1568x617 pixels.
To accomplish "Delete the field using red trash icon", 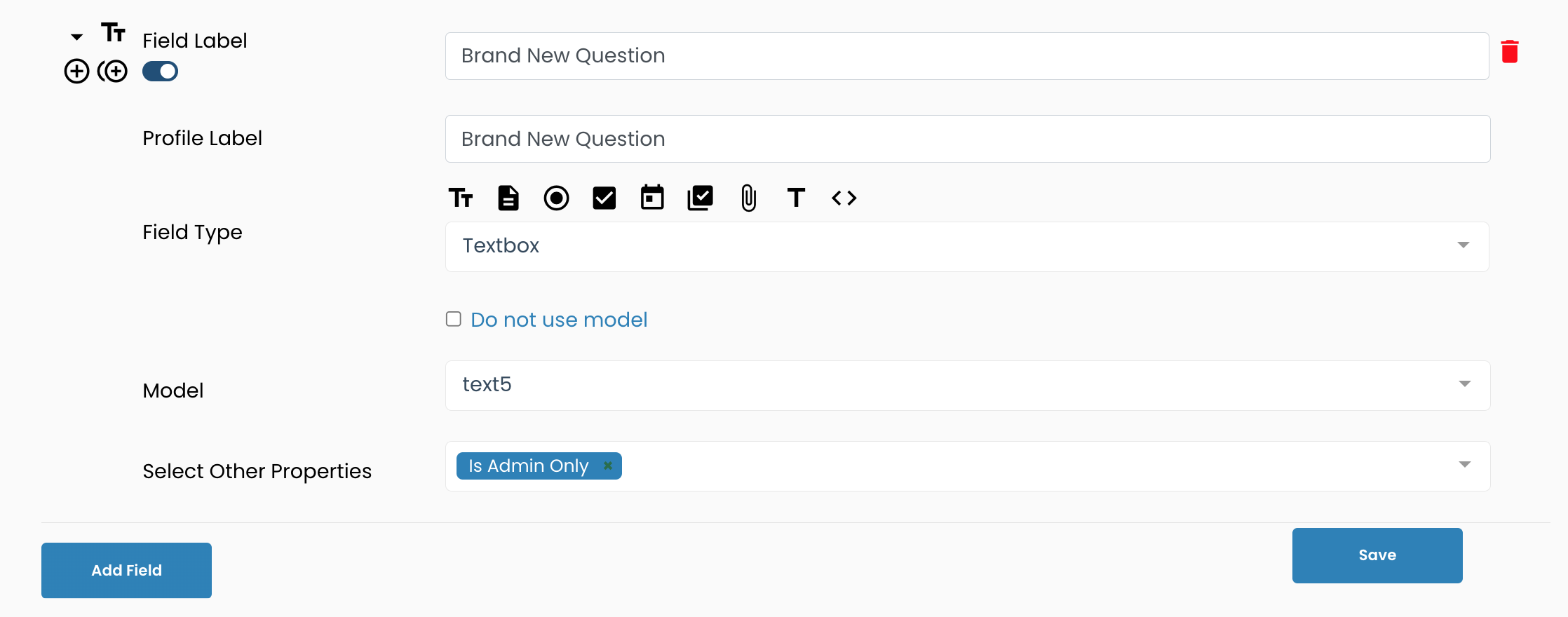I will pyautogui.click(x=1510, y=51).
